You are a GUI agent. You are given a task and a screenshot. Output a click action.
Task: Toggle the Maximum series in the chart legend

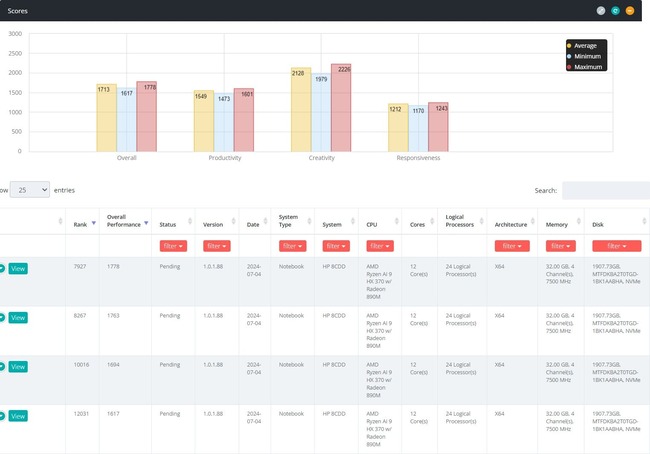(x=588, y=67)
